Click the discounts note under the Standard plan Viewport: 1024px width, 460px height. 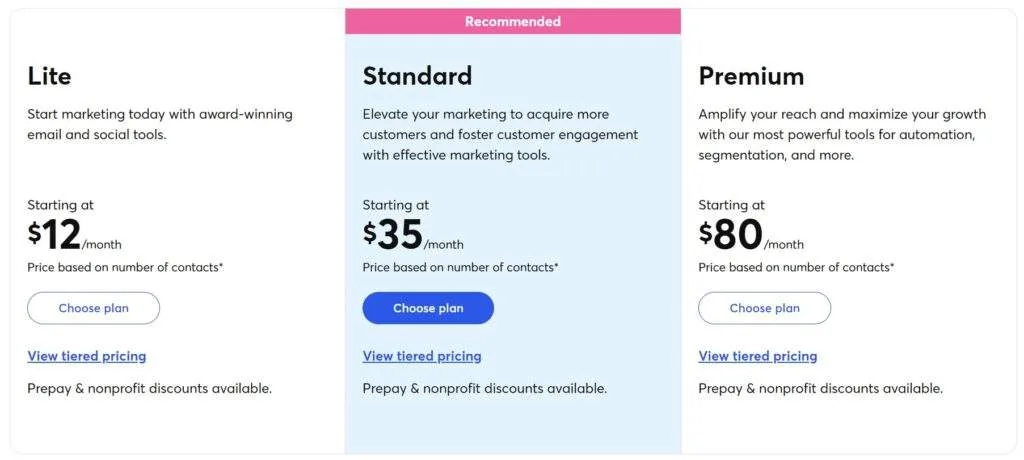pyautogui.click(x=485, y=388)
